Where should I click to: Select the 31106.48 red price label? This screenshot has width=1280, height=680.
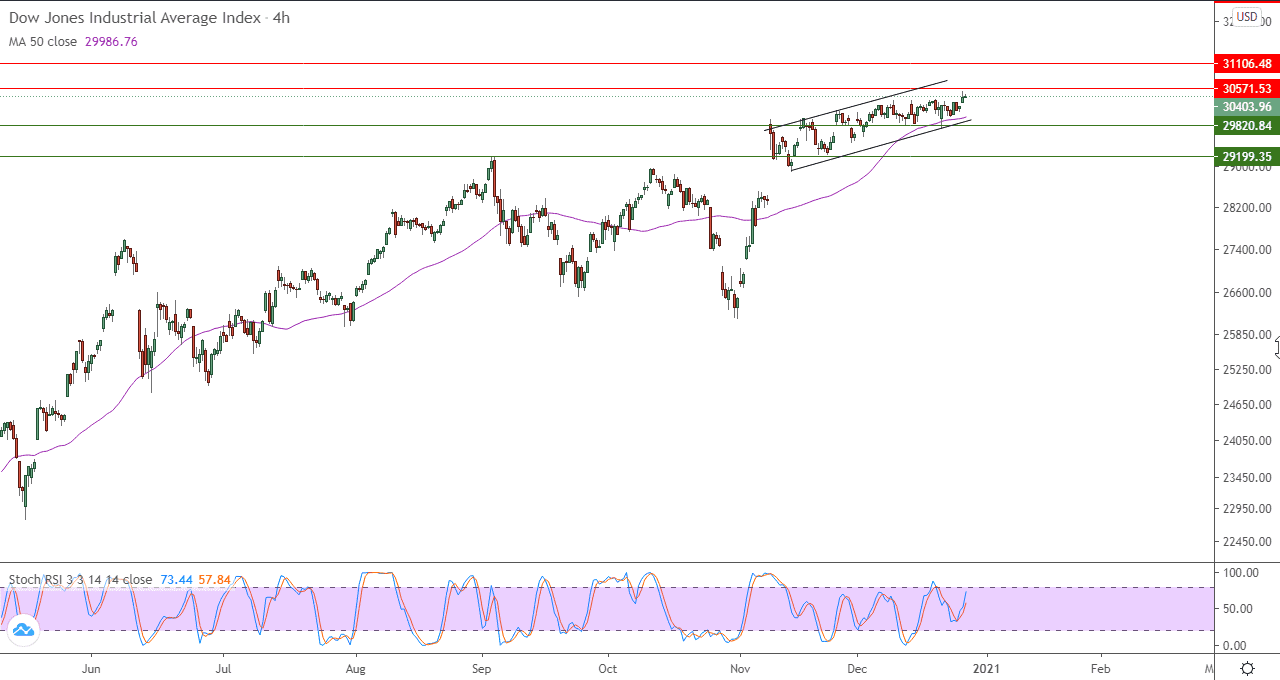click(x=1246, y=63)
